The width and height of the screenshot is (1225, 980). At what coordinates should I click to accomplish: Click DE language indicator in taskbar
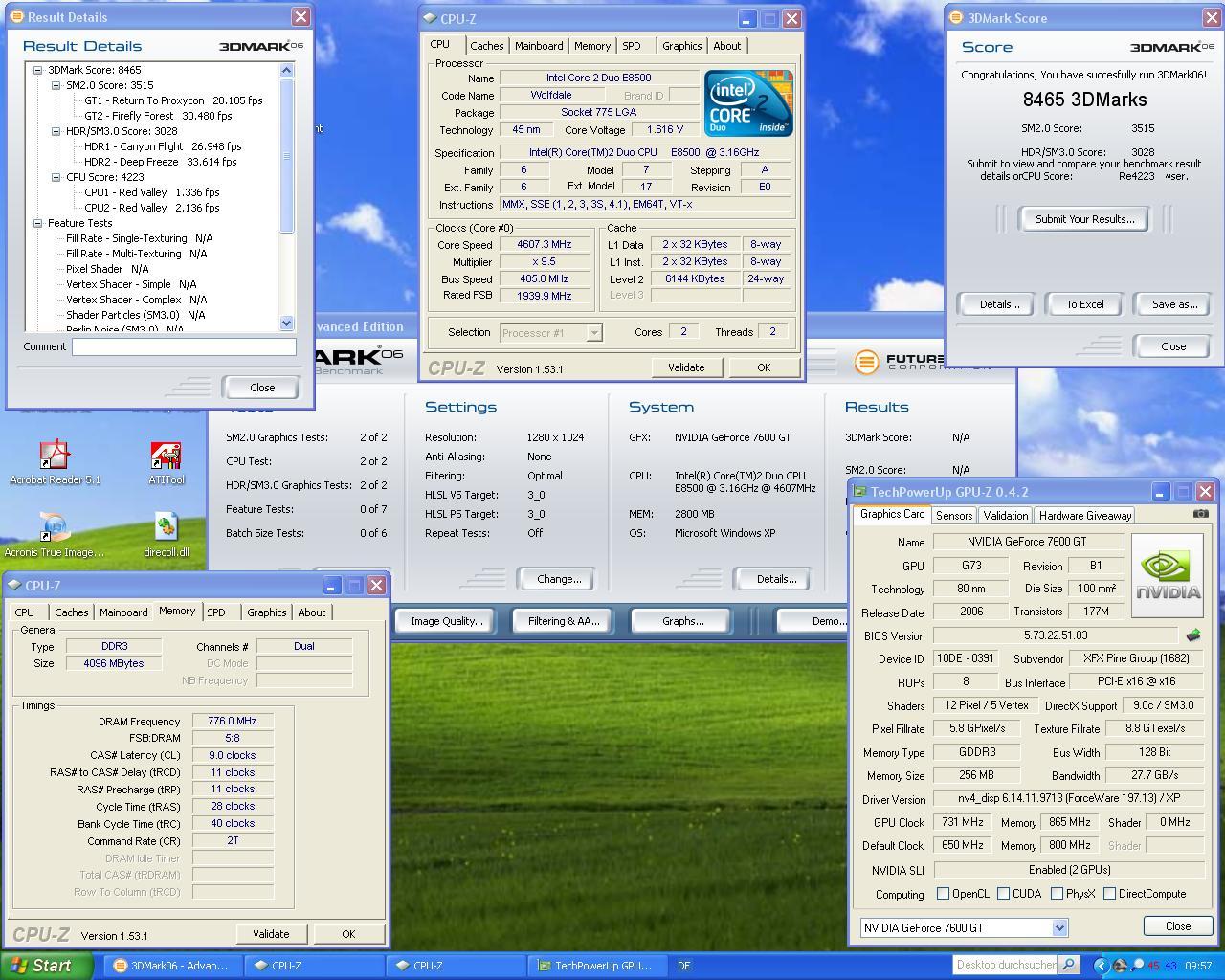coord(684,966)
